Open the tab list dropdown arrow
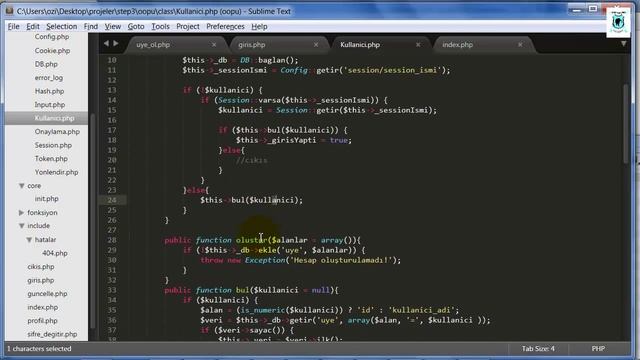640x360 pixels. coord(624,43)
